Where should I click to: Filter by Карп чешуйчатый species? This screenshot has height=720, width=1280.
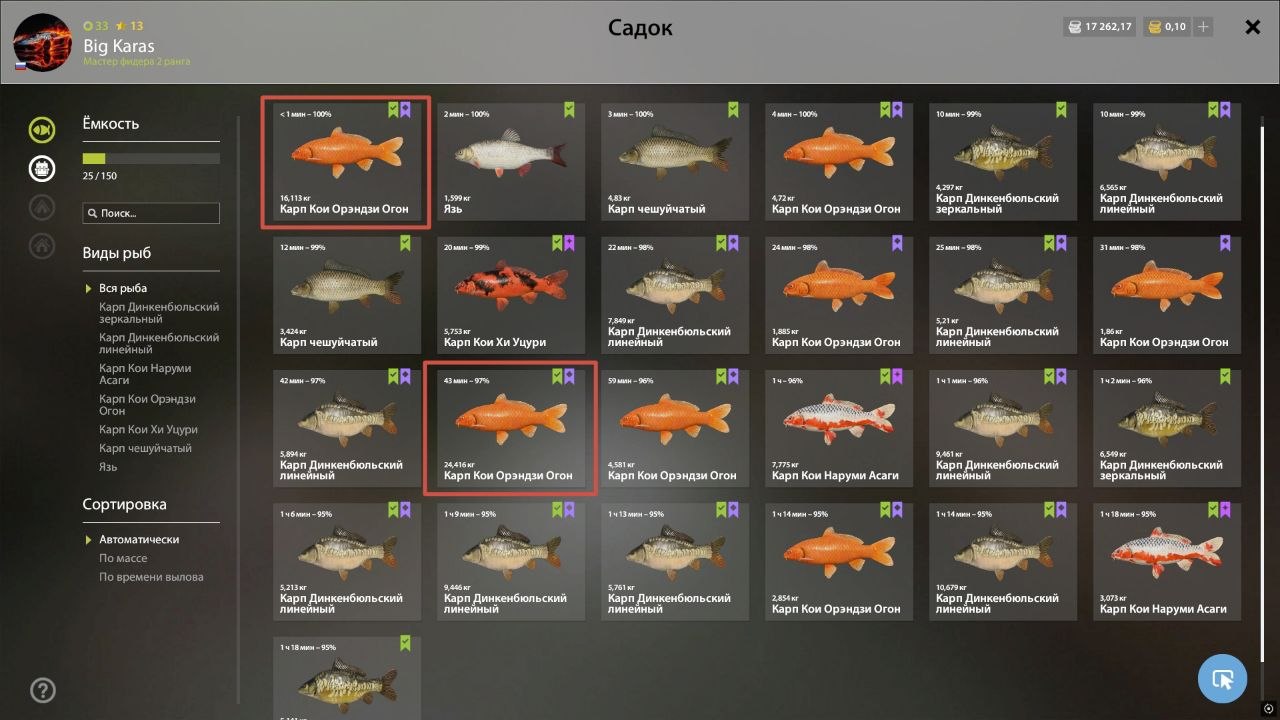pyautogui.click(x=145, y=448)
